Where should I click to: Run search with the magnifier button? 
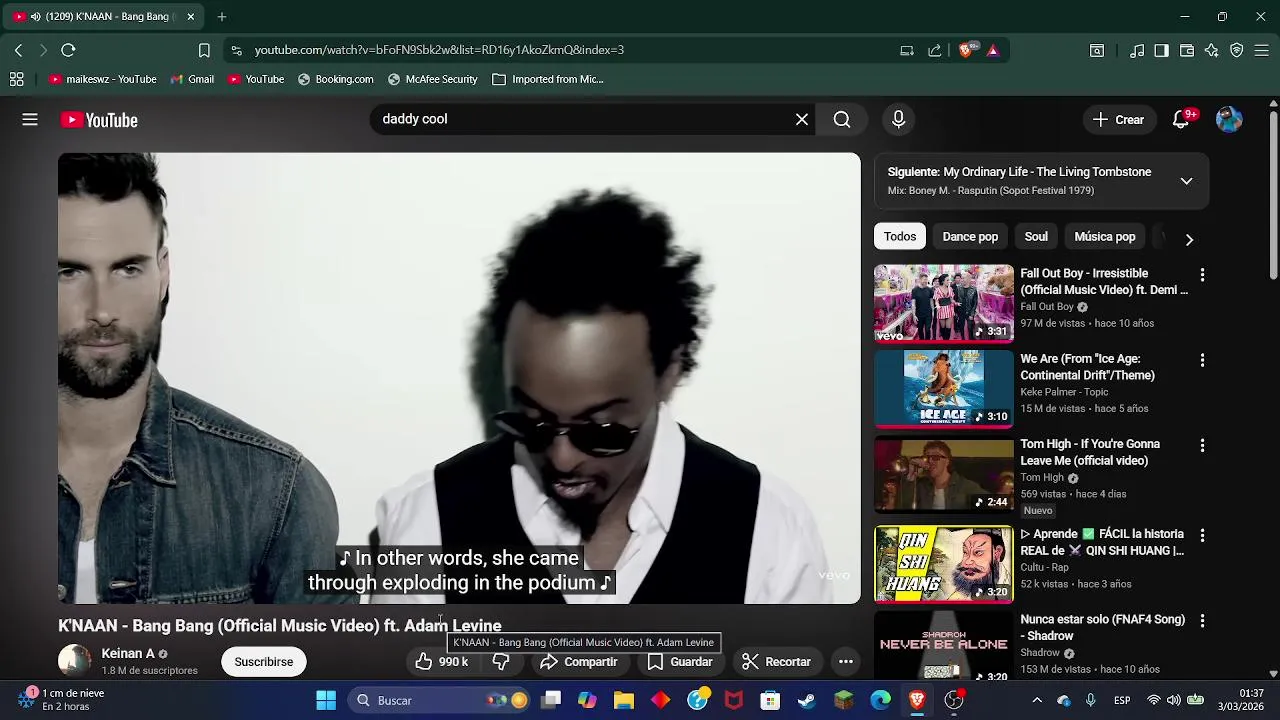coord(842,120)
